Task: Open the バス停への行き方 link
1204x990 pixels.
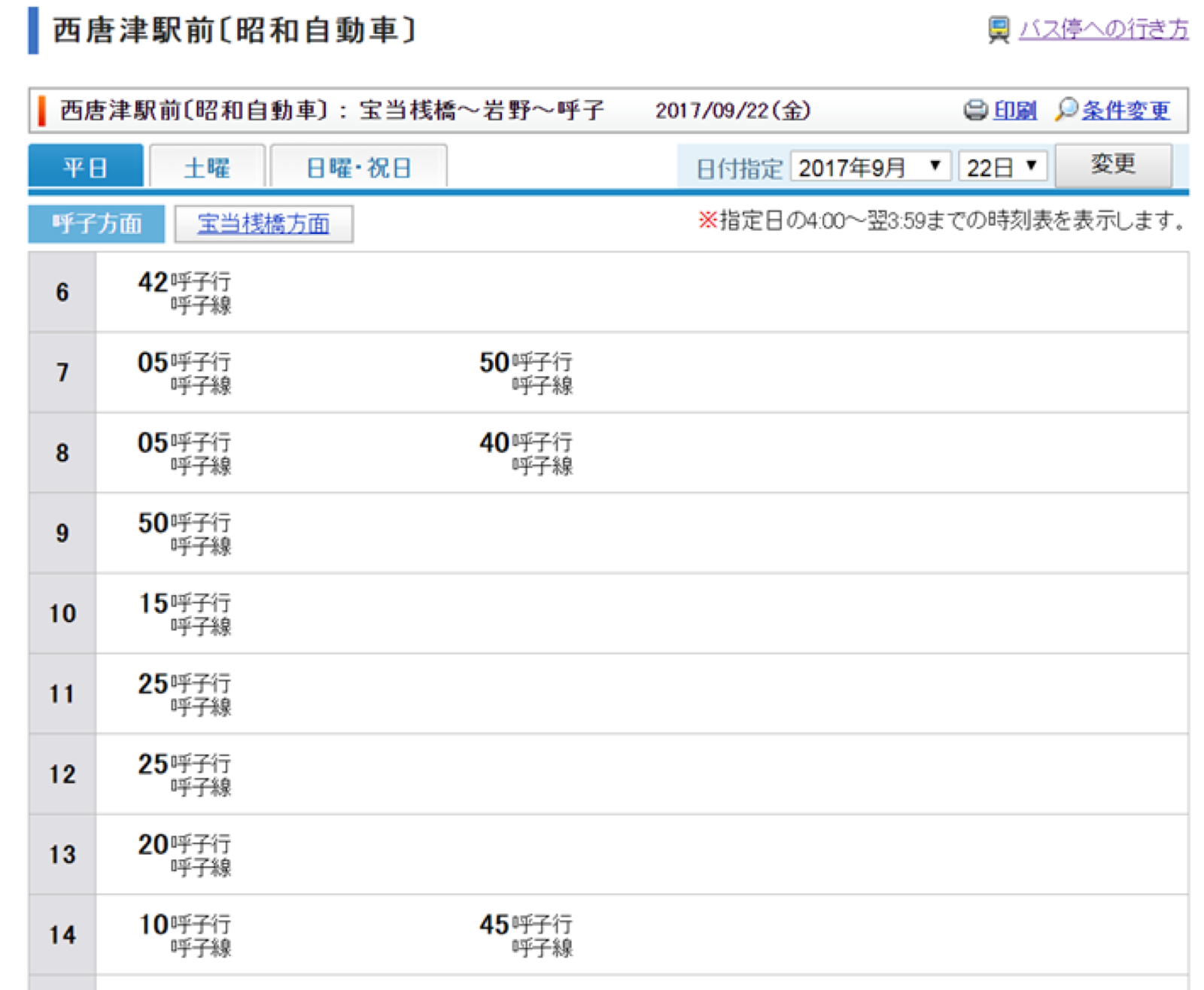Action: (x=1104, y=29)
